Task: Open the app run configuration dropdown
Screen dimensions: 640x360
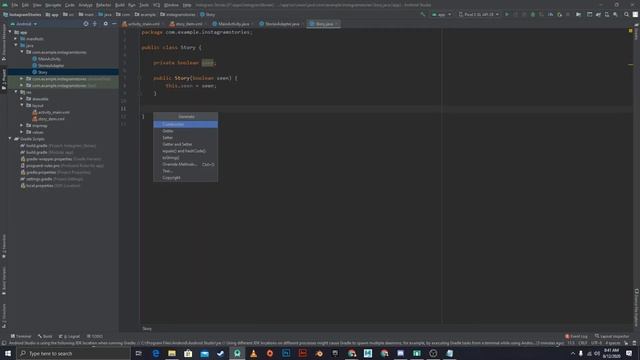Action: pyautogui.click(x=441, y=14)
